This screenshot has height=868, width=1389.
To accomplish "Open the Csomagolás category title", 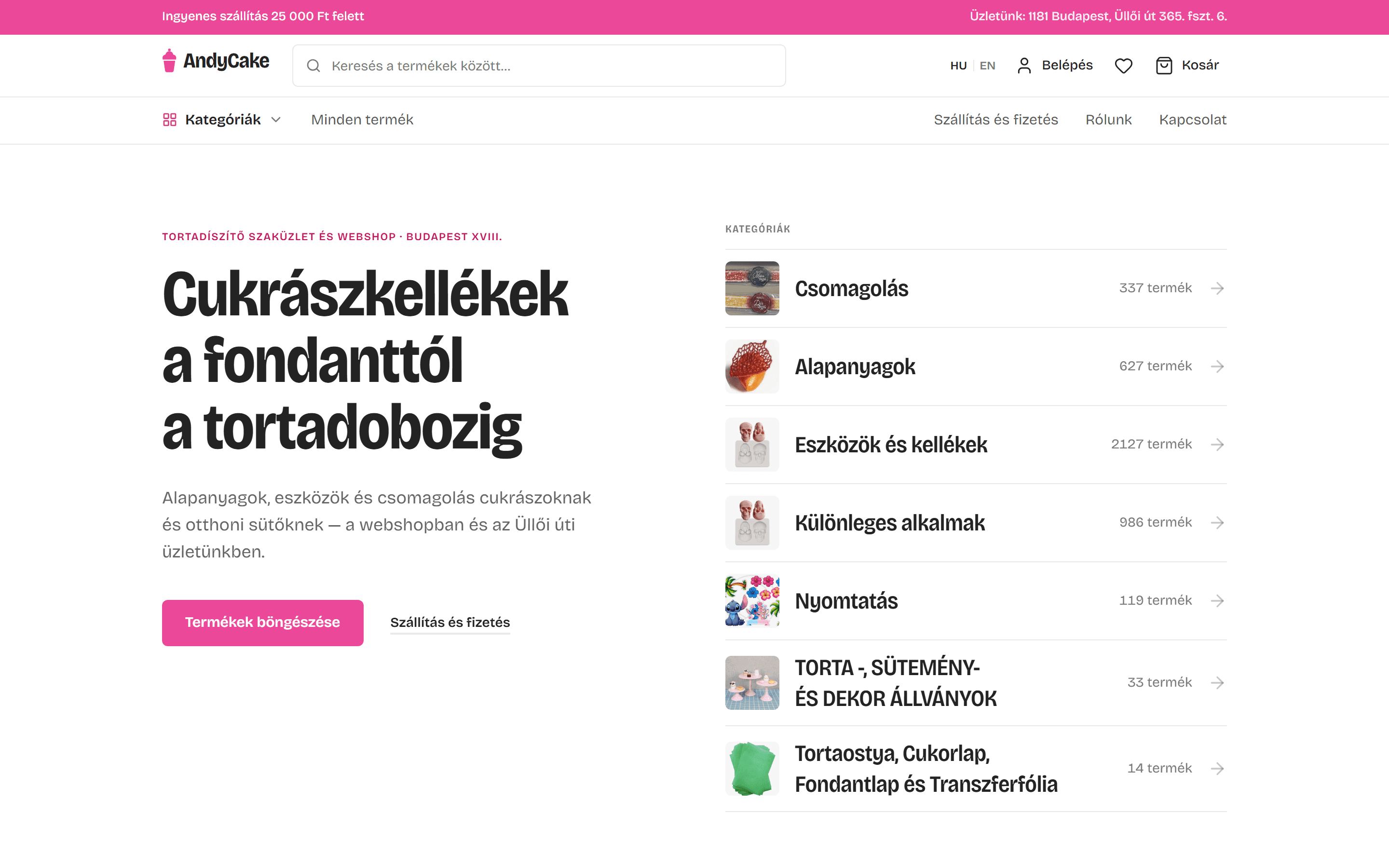I will pos(851,288).
